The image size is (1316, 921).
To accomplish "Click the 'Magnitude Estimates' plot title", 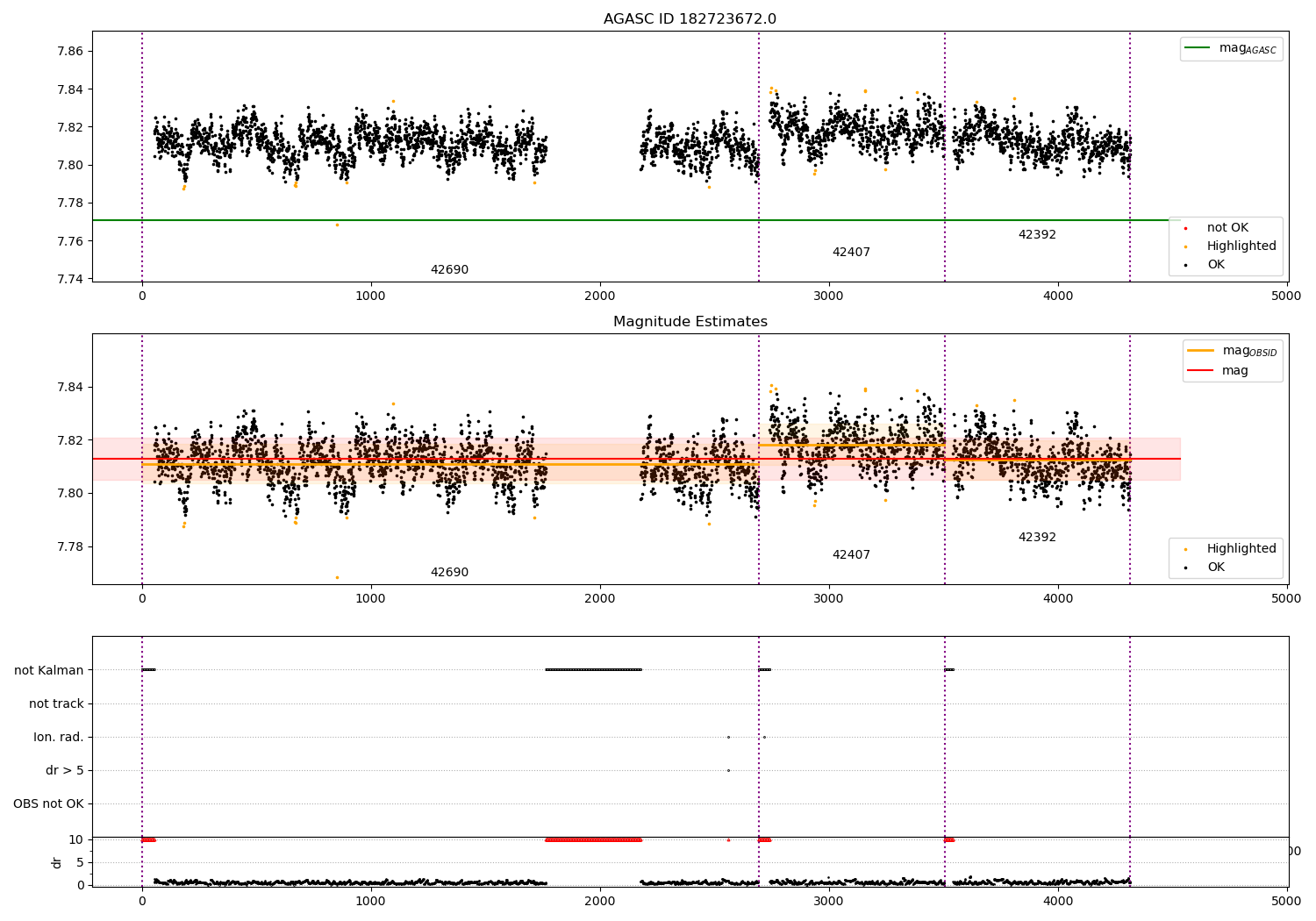I will [x=690, y=322].
